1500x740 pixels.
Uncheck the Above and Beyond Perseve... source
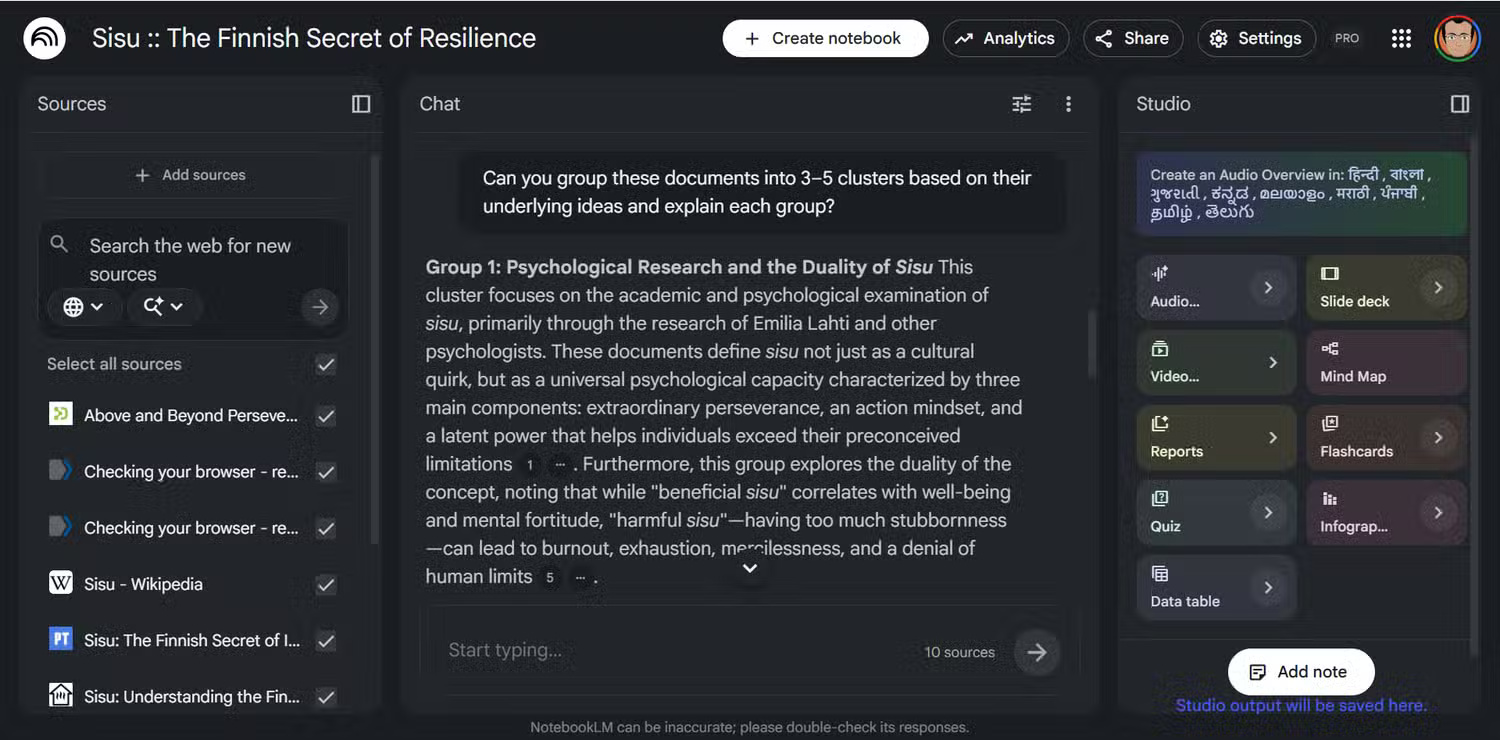(x=326, y=416)
